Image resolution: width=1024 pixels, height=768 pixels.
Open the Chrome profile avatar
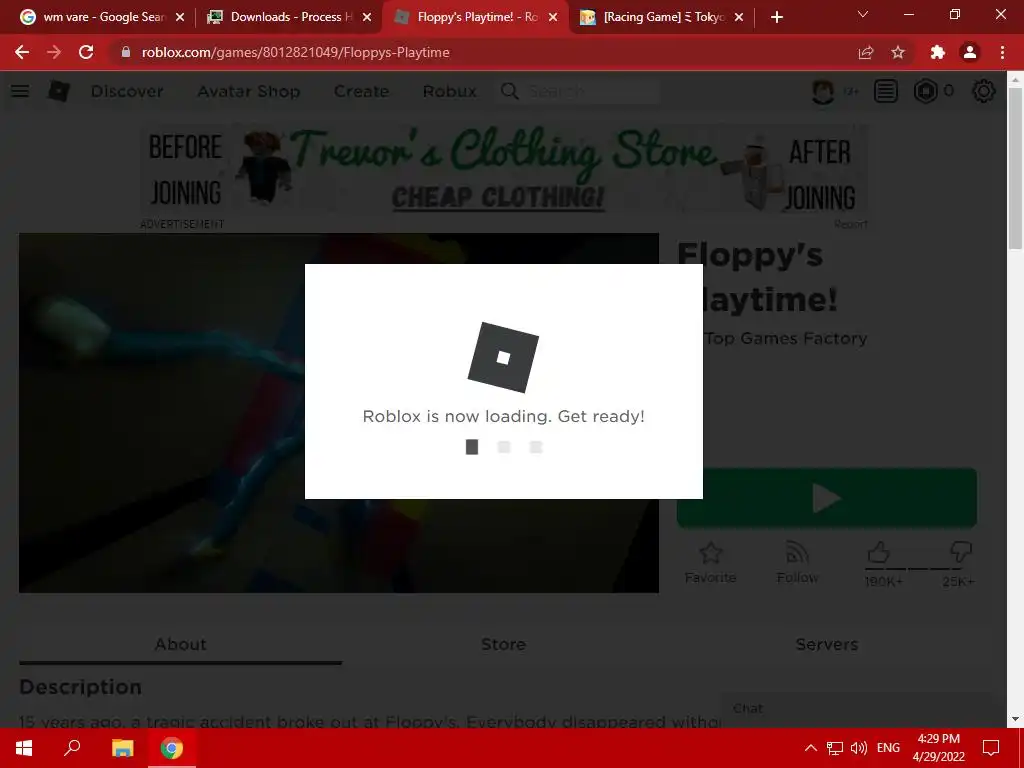click(970, 52)
